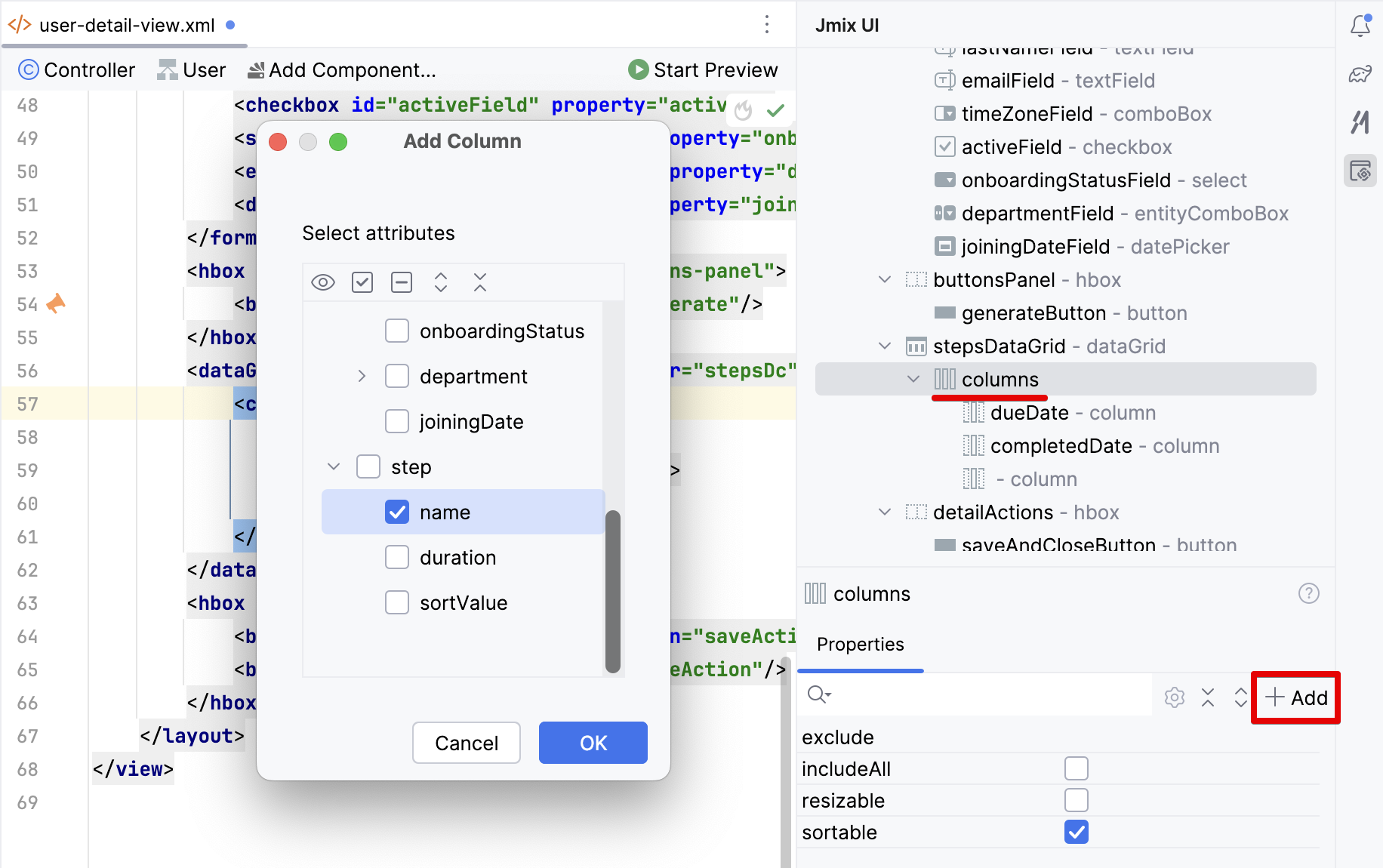Open help for columns component
The width and height of the screenshot is (1383, 868).
click(1308, 594)
